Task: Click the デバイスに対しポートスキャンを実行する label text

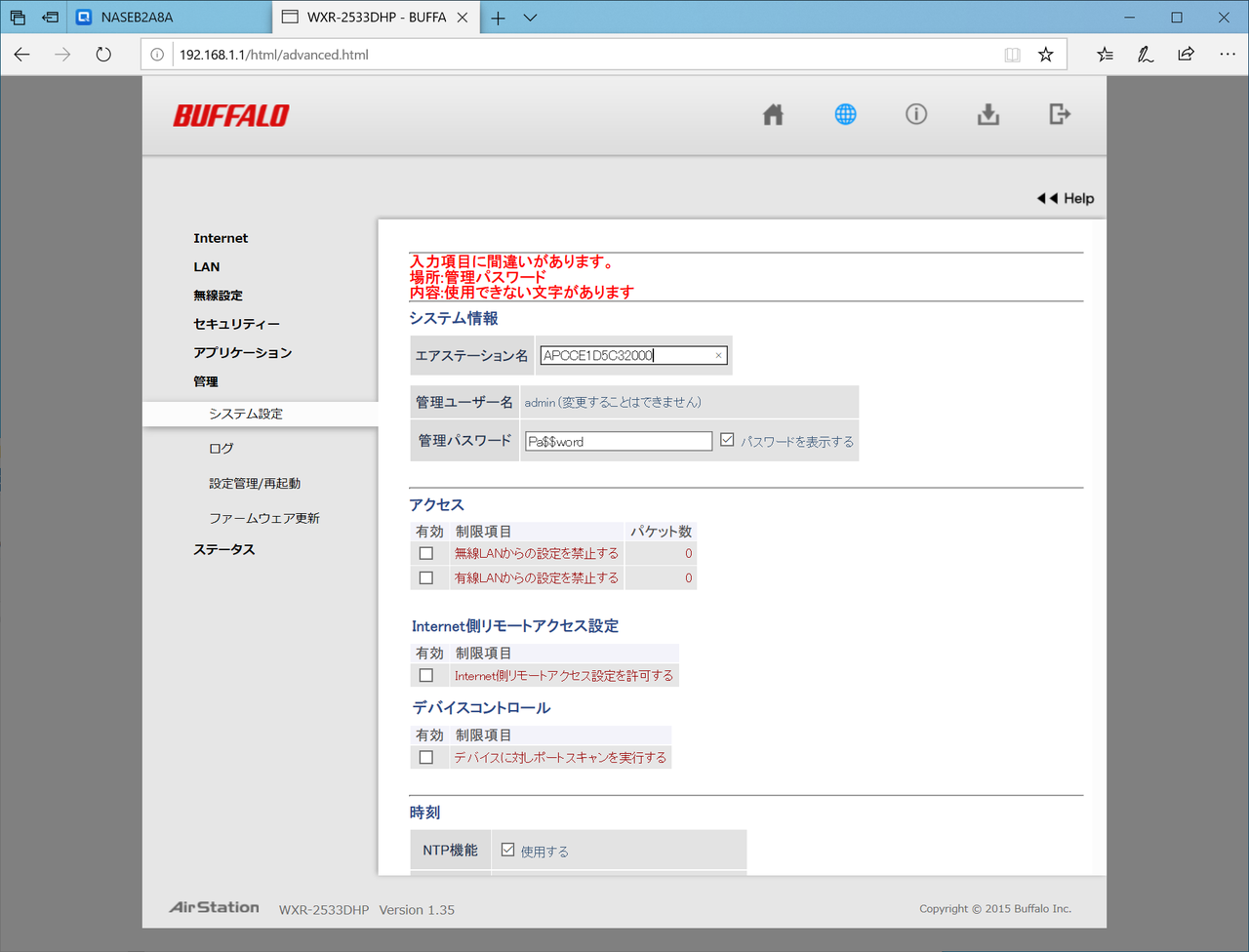Action: tap(560, 757)
